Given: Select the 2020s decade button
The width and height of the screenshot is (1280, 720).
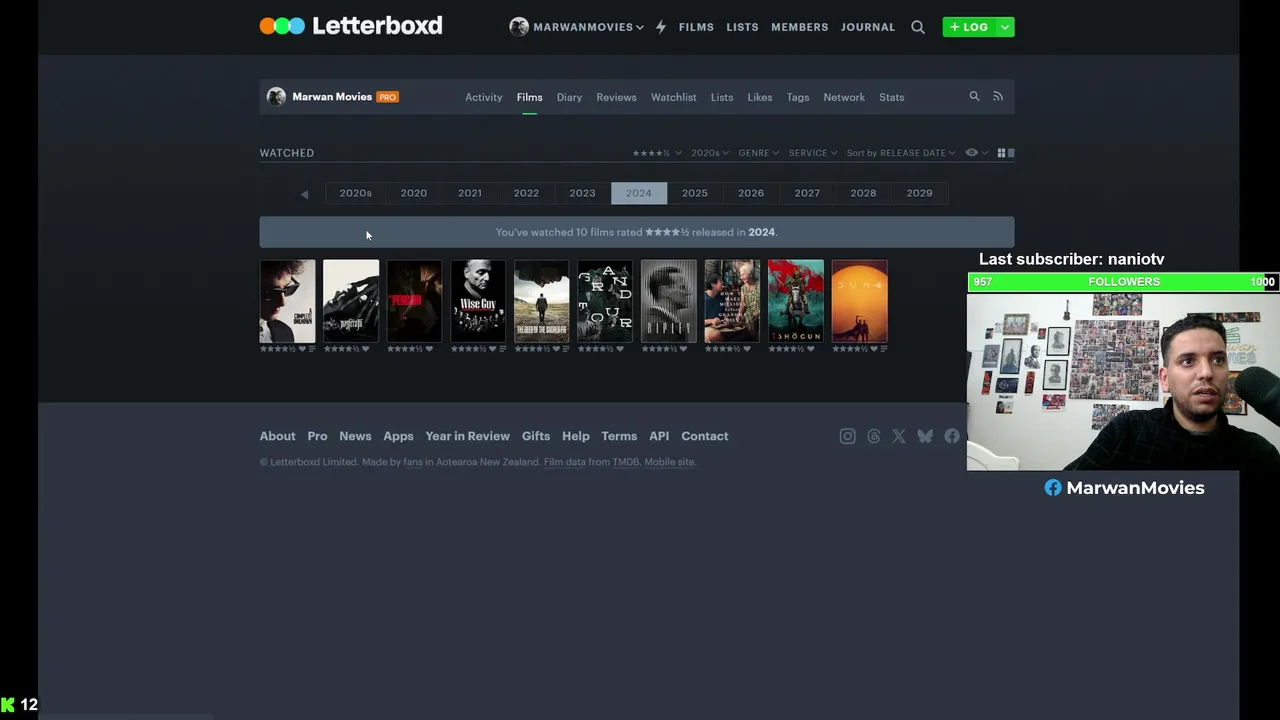Looking at the screenshot, I should pyautogui.click(x=355, y=193).
